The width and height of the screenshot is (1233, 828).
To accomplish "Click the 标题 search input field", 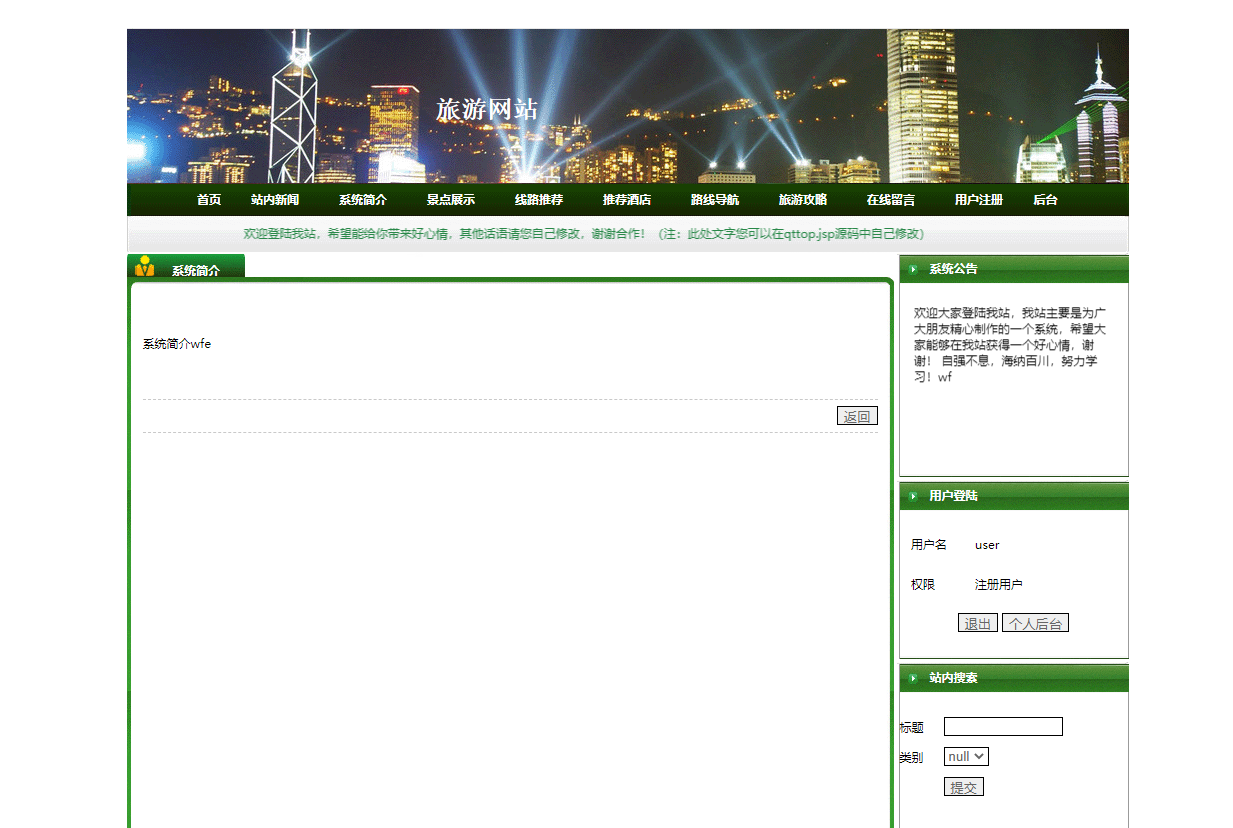I will pyautogui.click(x=1003, y=726).
